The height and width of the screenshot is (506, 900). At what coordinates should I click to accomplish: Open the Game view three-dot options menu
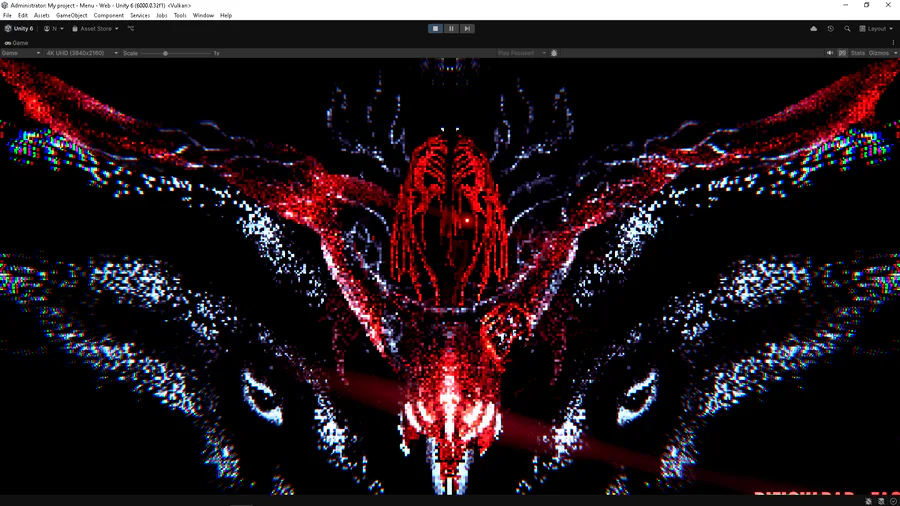[893, 43]
